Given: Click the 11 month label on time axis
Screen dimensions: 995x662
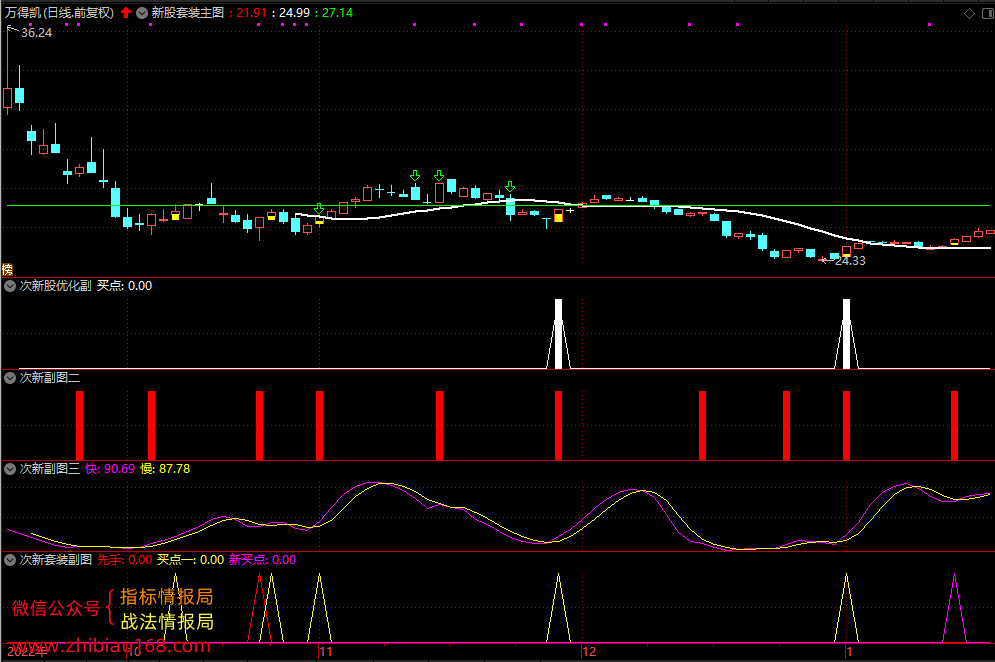Looking at the screenshot, I should (x=326, y=652).
